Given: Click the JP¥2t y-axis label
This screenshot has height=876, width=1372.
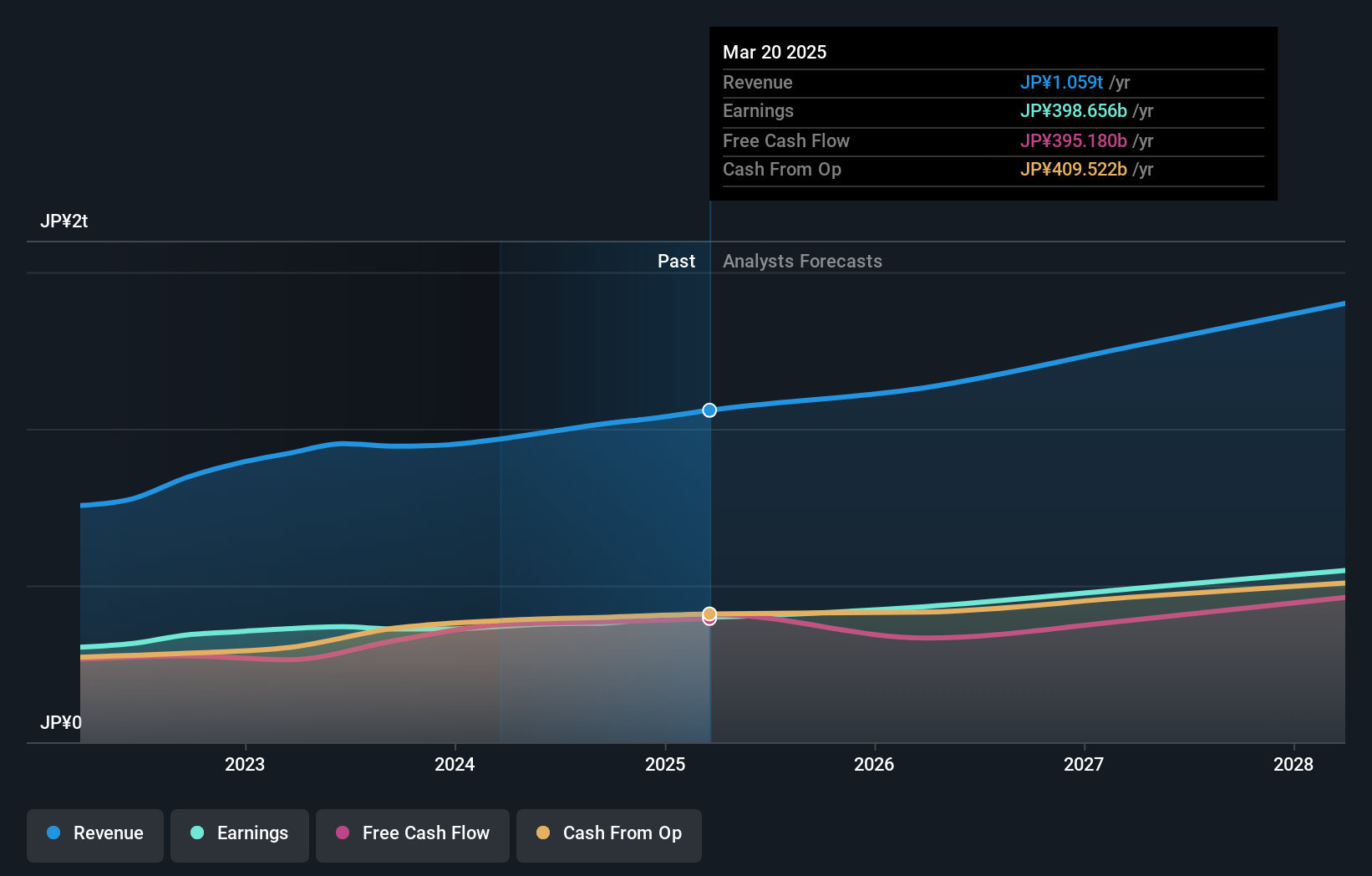Looking at the screenshot, I should (64, 222).
